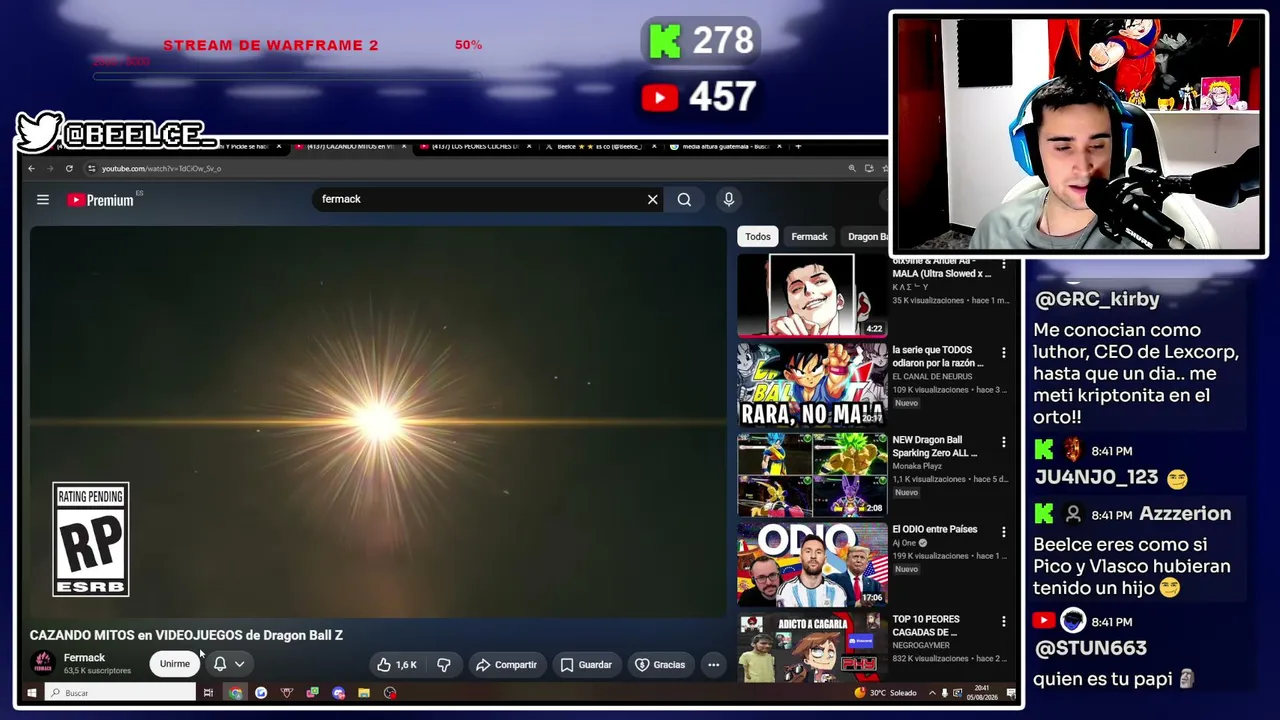Open a new browser tab
1280x720 pixels.
tap(798, 147)
